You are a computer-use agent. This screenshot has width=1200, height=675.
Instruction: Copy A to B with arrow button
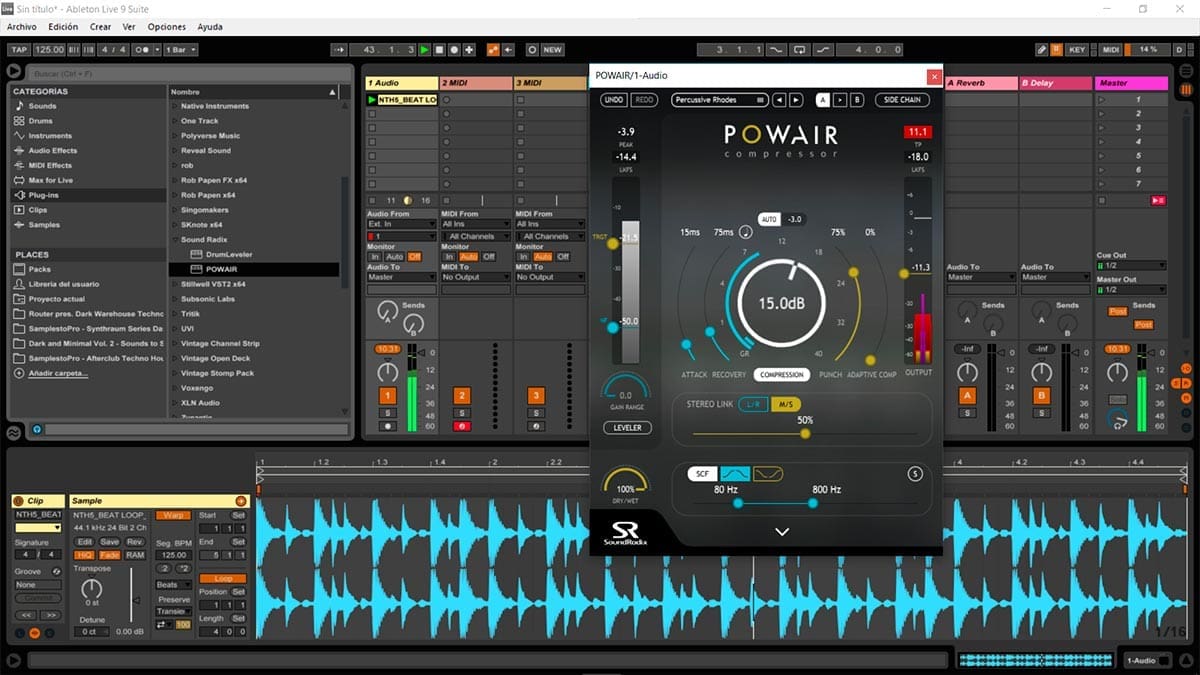tap(840, 100)
